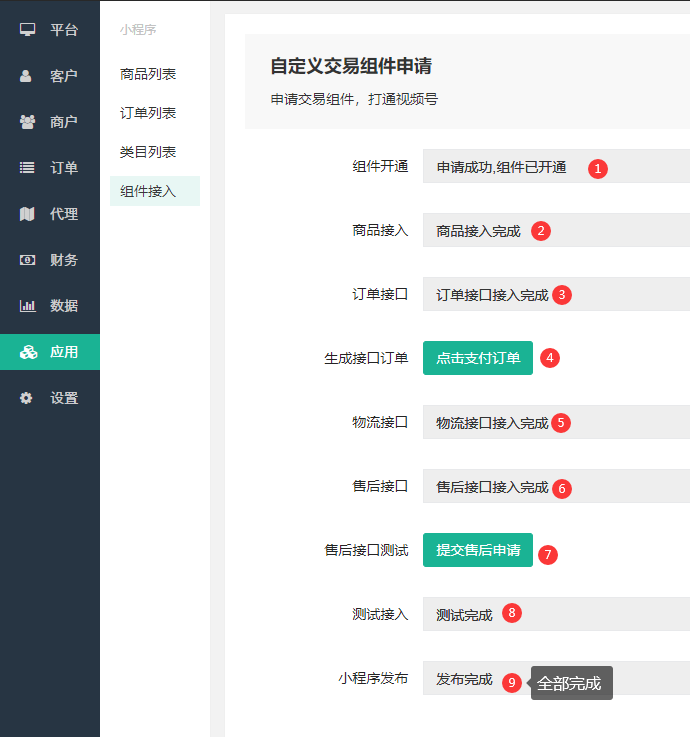
Task: Click the 数据 bar chart icon
Action: click(27, 306)
